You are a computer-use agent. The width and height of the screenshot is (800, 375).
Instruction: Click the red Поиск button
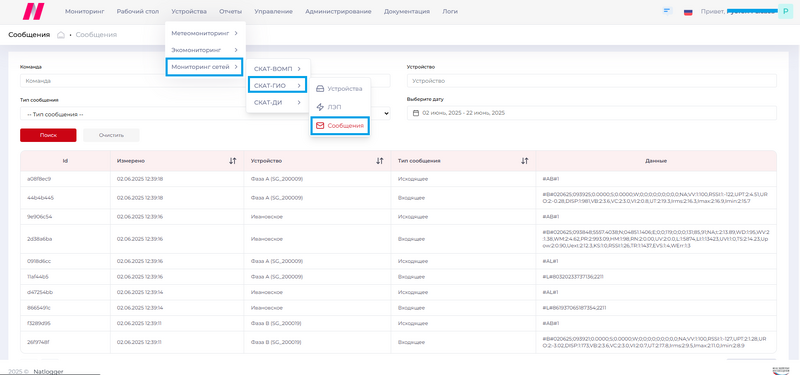click(48, 135)
